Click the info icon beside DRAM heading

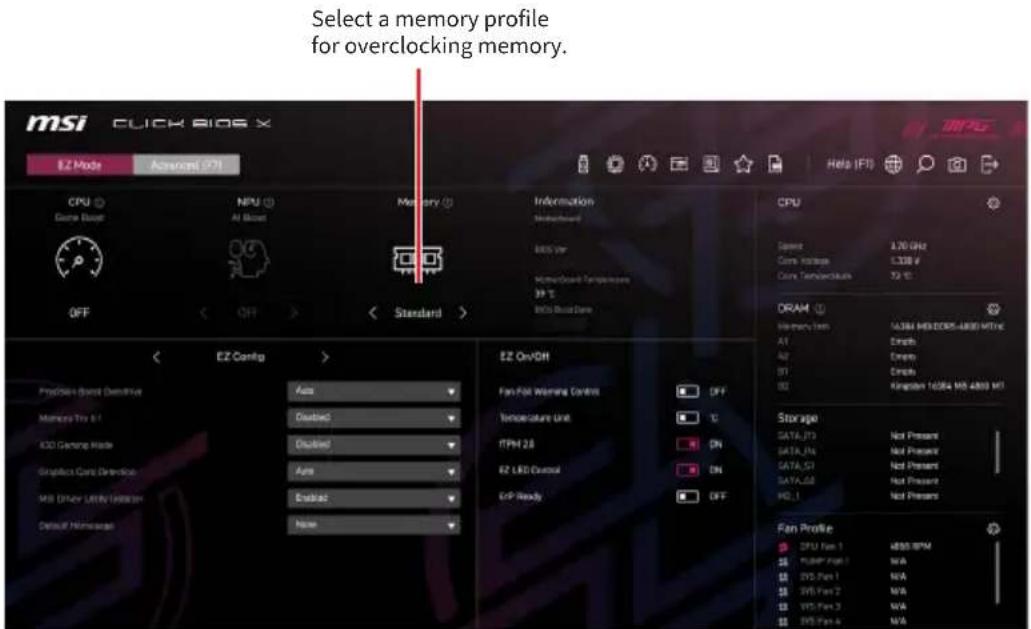point(820,308)
